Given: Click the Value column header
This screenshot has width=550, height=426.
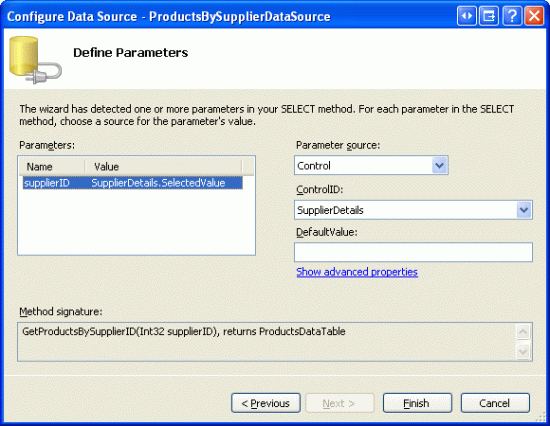Looking at the screenshot, I should 163,166.
